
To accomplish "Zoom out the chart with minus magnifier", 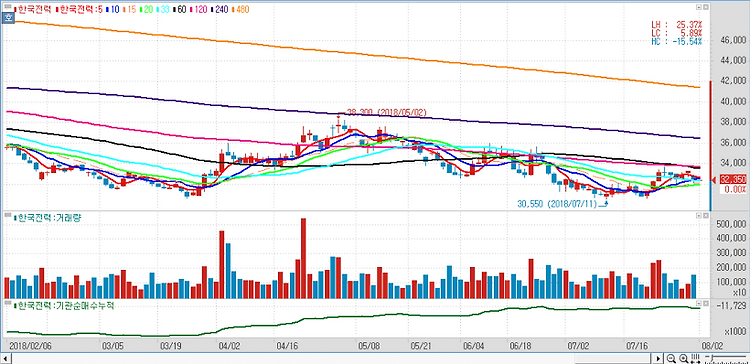I will [671, 358].
